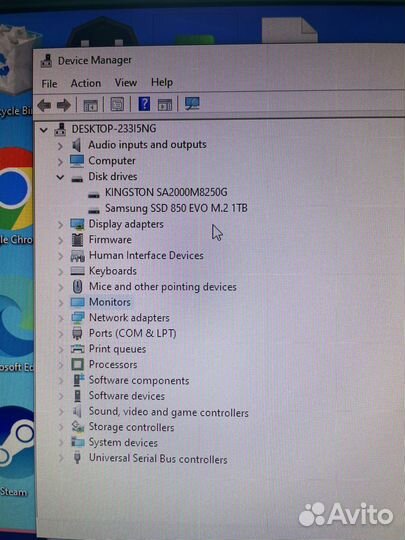Viewport: 405px width, 540px height.
Task: Expand the Keyboards category arrow
Action: click(61, 272)
